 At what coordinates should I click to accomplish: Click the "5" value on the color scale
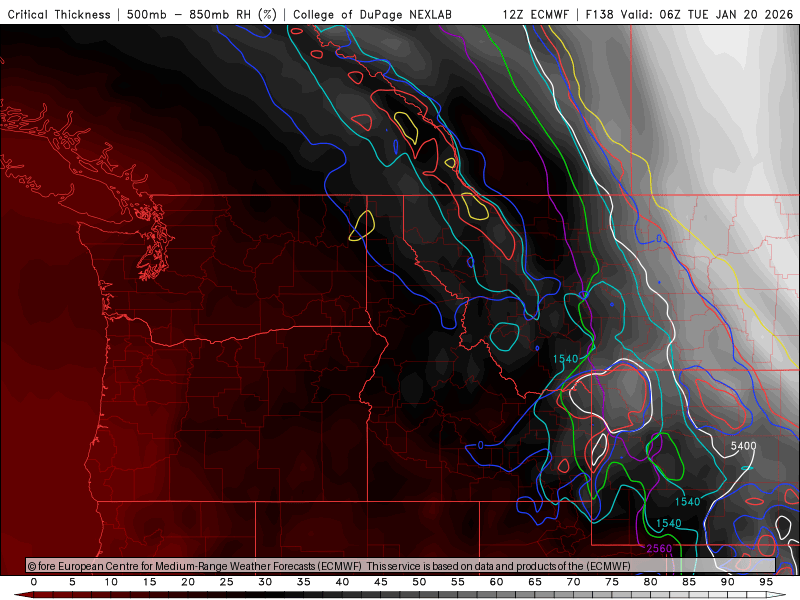tap(72, 582)
